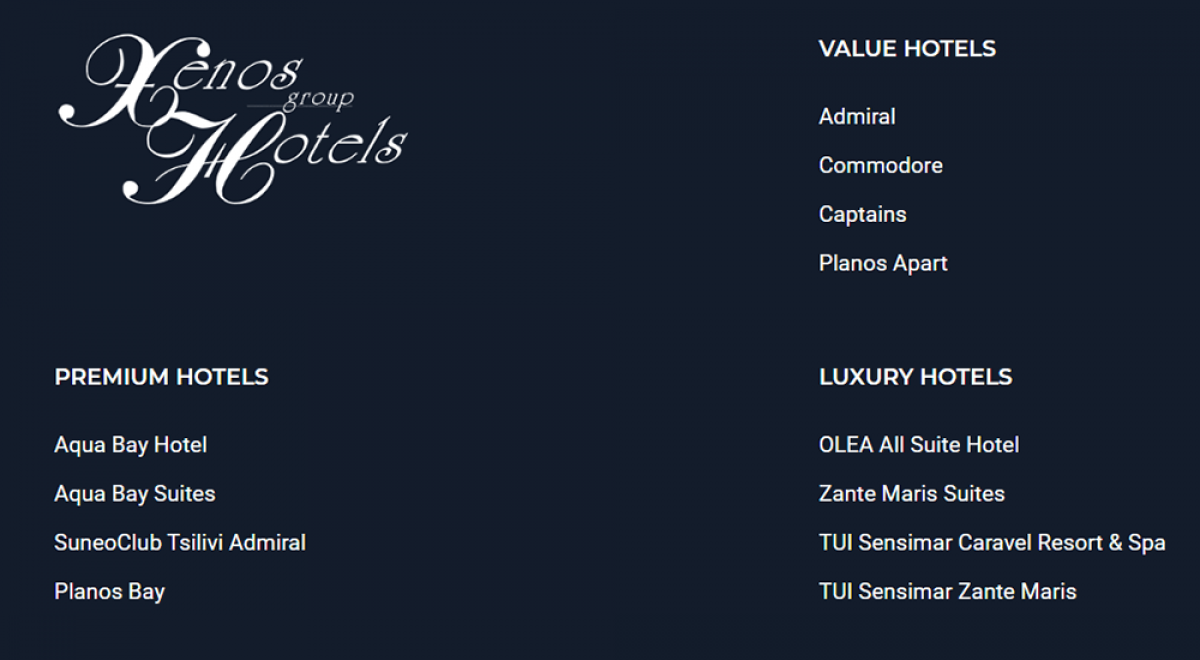Click the PREMIUM HOTELS heading
Screen dimensions: 1200x660
161,377
